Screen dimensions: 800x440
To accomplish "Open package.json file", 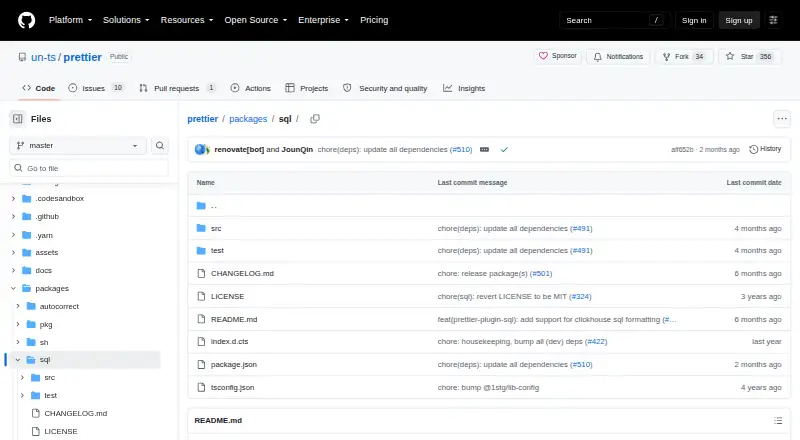I will [x=234, y=364].
